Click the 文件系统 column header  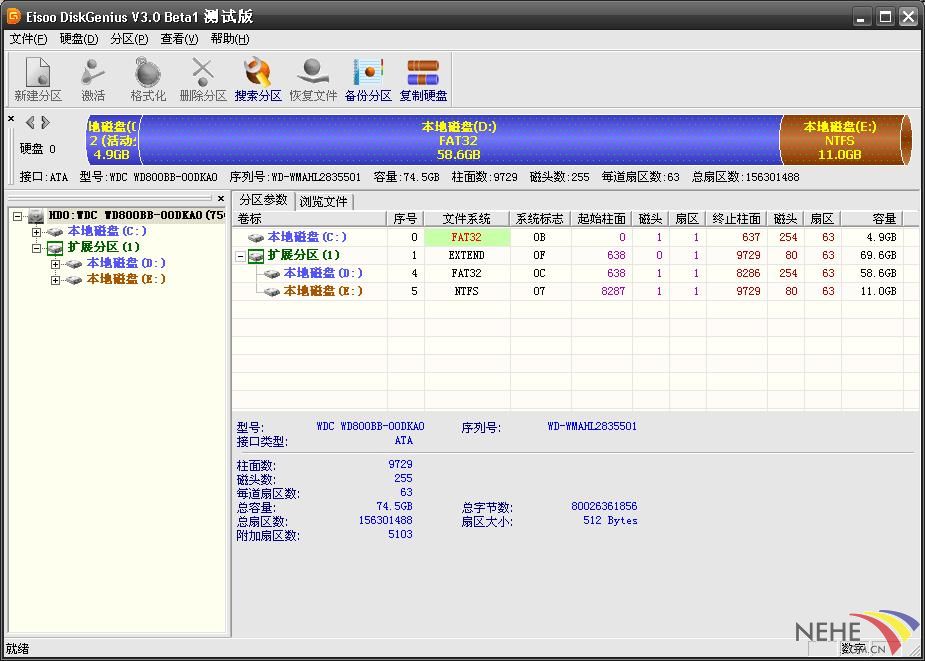(467, 219)
